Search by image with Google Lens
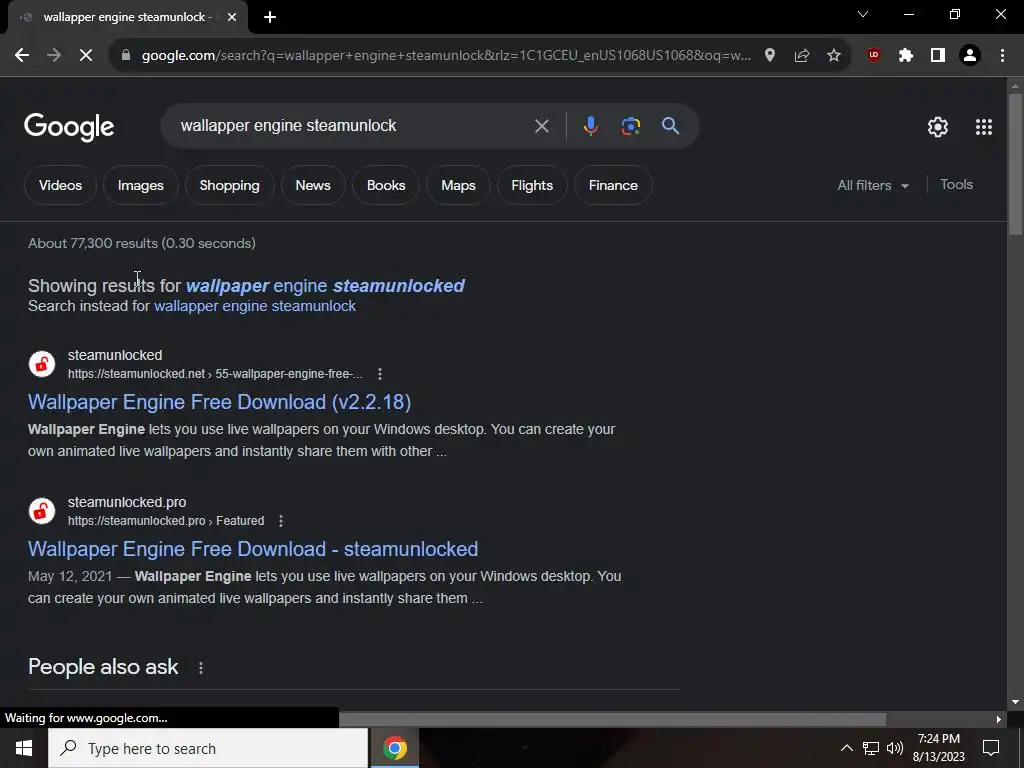The height and width of the screenshot is (768, 1024). (x=631, y=126)
